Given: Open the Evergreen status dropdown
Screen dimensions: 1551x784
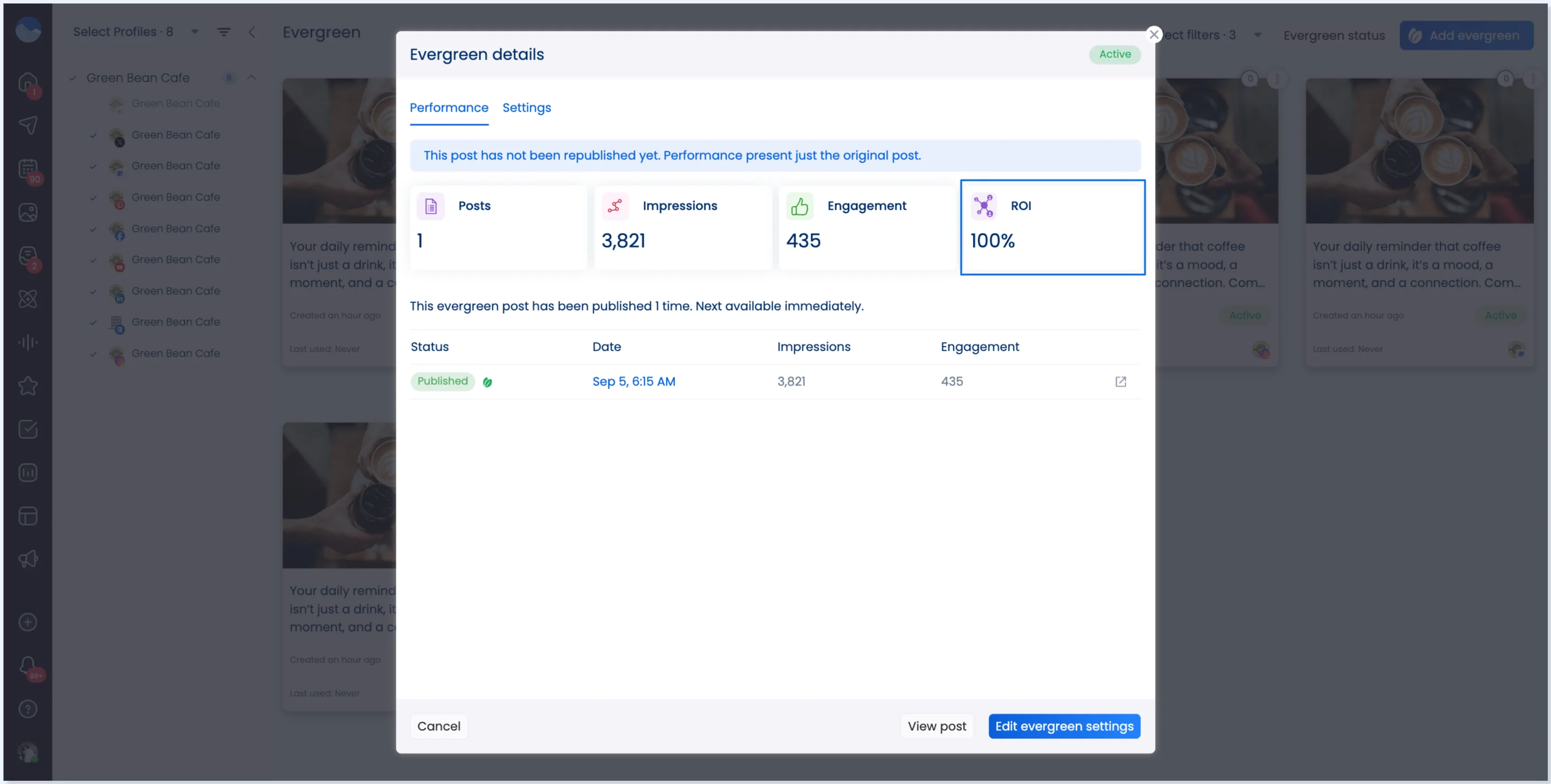Looking at the screenshot, I should [1334, 36].
